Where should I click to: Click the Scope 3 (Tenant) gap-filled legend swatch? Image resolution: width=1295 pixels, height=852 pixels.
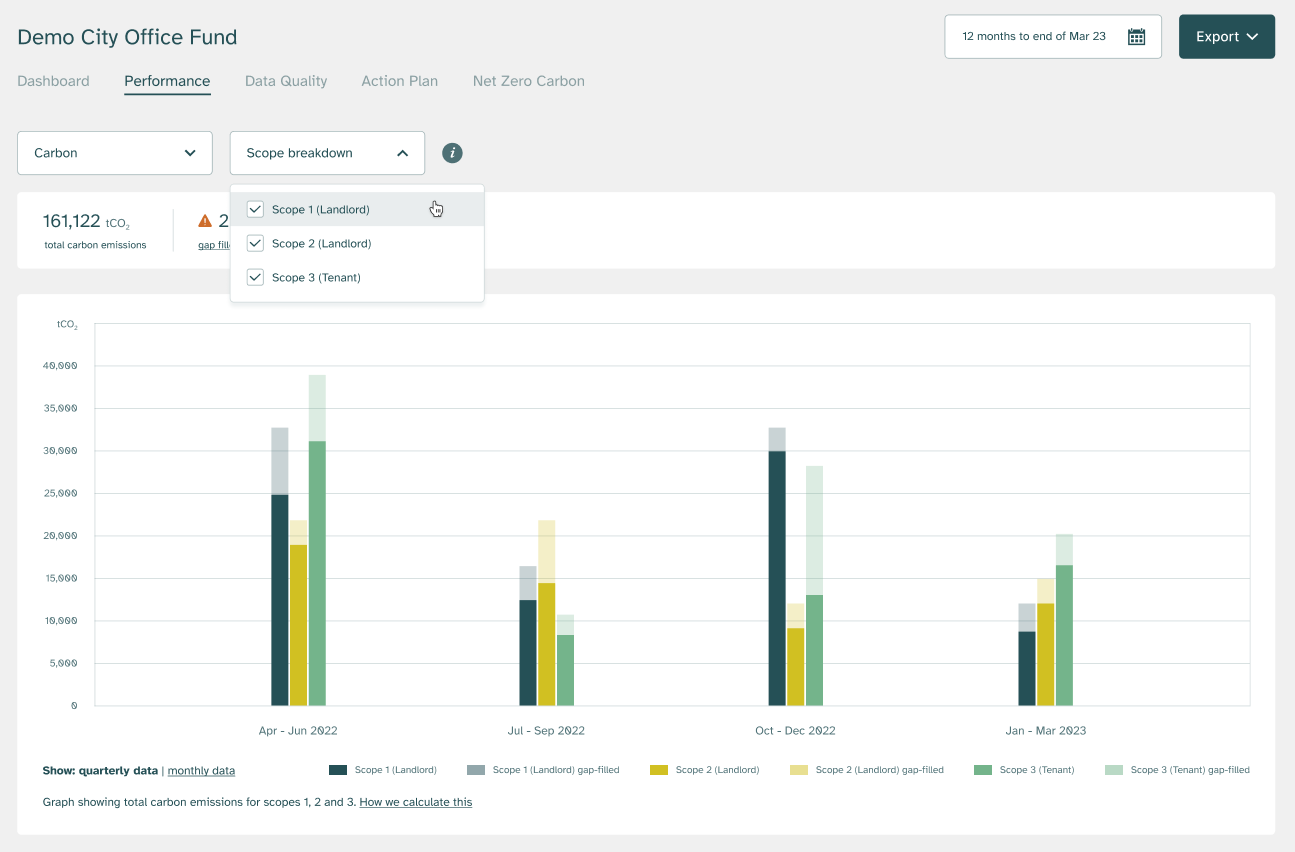point(1113,770)
